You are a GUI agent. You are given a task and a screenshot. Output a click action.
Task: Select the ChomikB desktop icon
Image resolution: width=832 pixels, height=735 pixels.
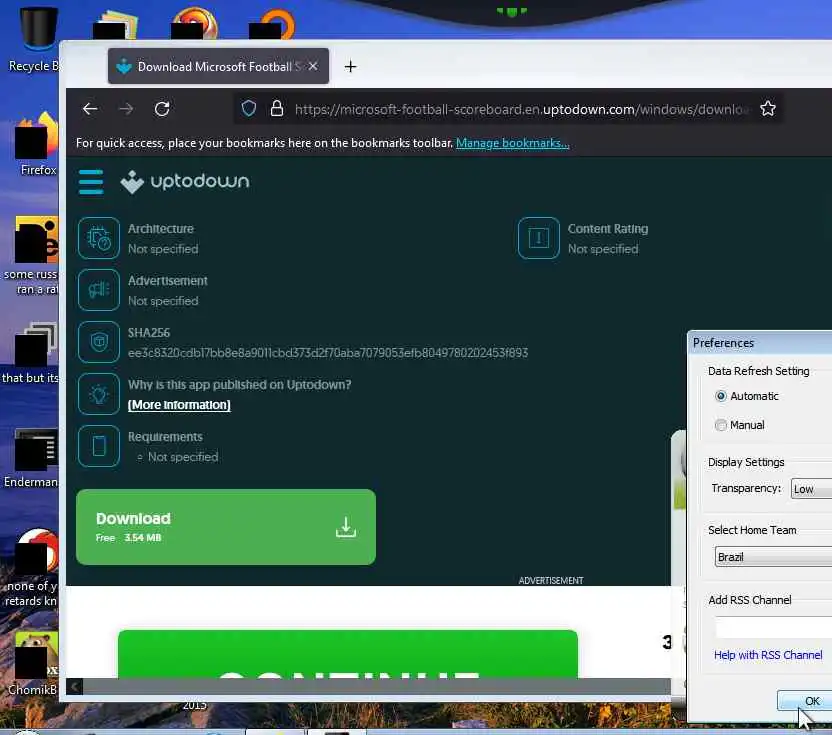[x=33, y=663]
